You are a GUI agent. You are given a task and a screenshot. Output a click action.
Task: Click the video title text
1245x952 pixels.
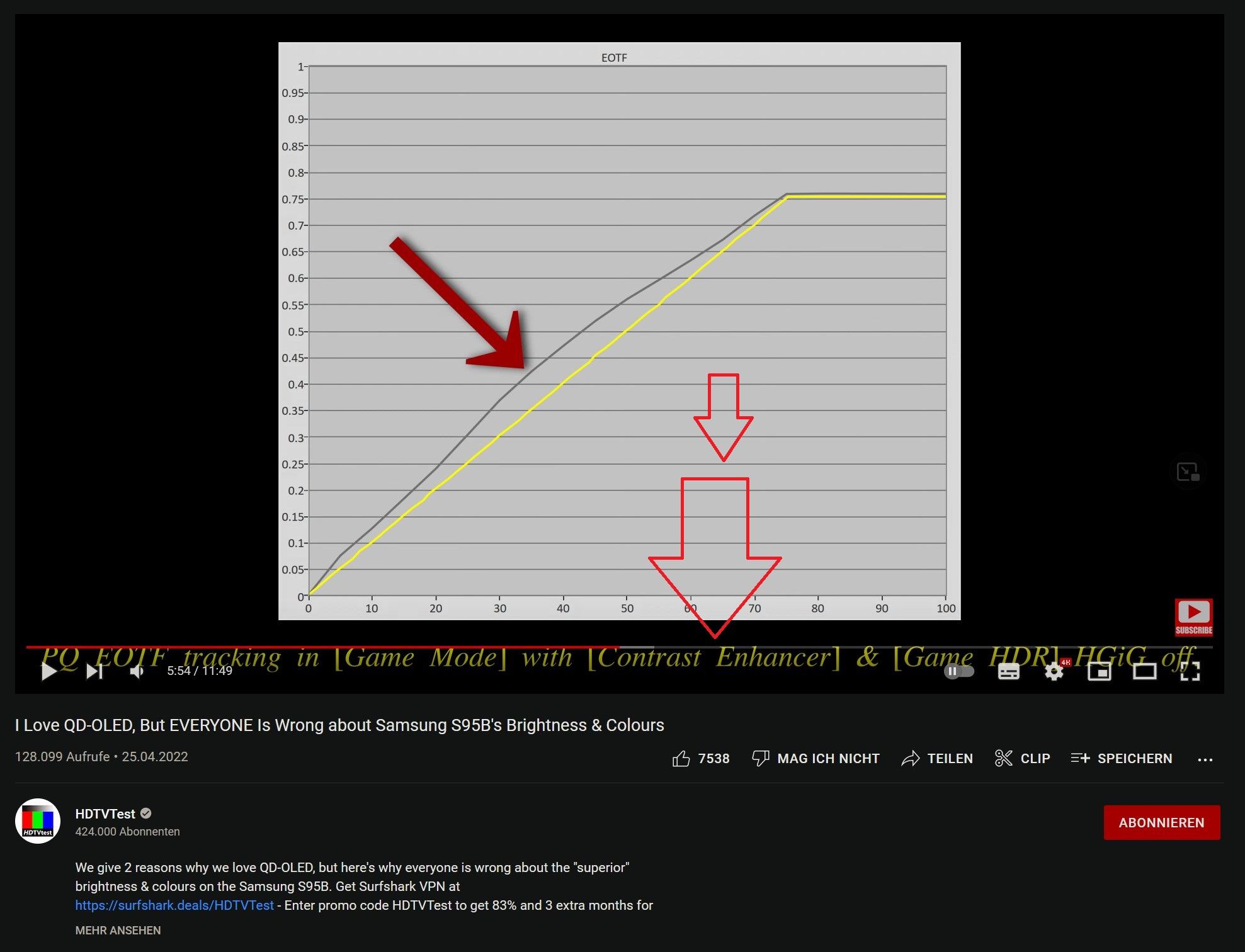pyautogui.click(x=339, y=725)
